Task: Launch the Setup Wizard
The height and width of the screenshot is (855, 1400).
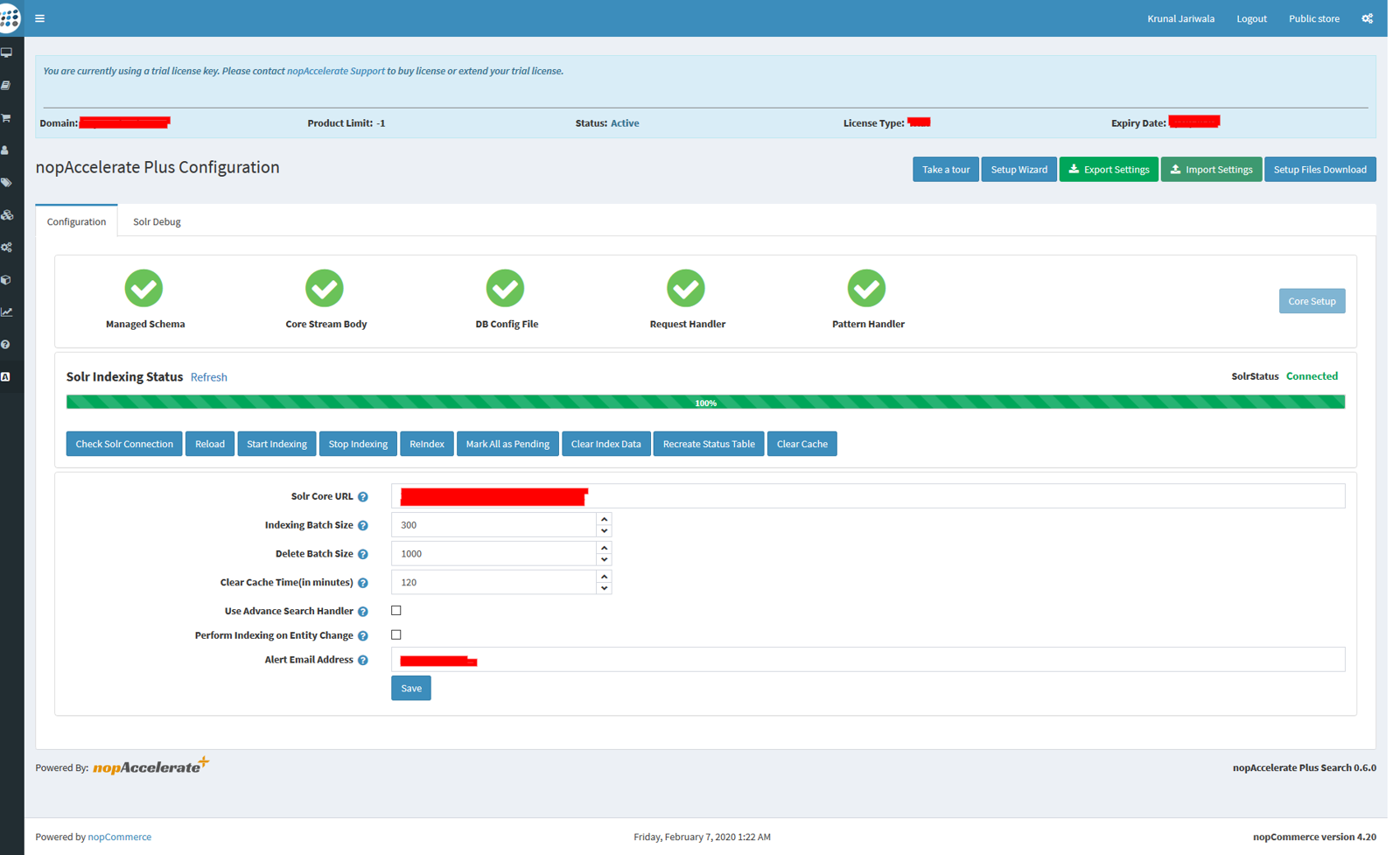Action: click(x=1018, y=170)
